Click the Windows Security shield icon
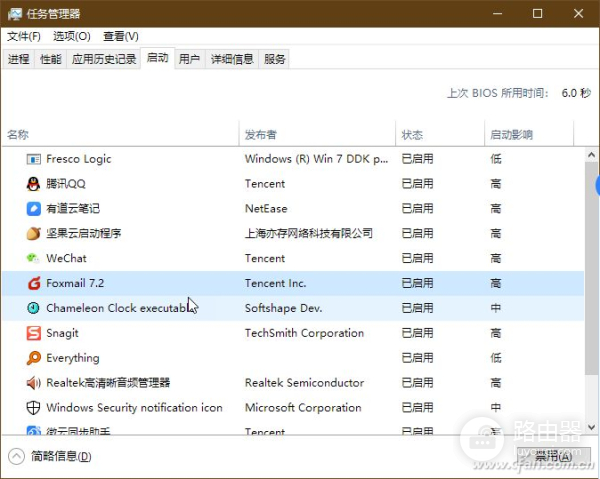Image resolution: width=600 pixels, height=479 pixels. pos(34,407)
